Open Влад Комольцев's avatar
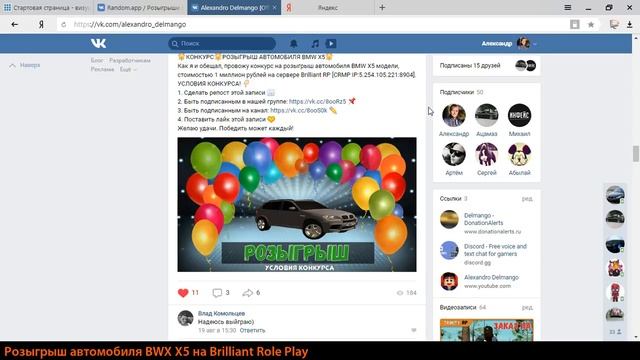 [x=185, y=318]
